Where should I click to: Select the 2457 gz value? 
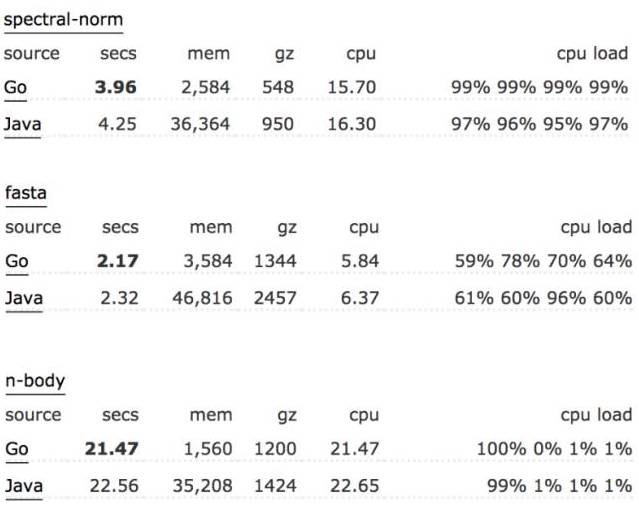(274, 298)
